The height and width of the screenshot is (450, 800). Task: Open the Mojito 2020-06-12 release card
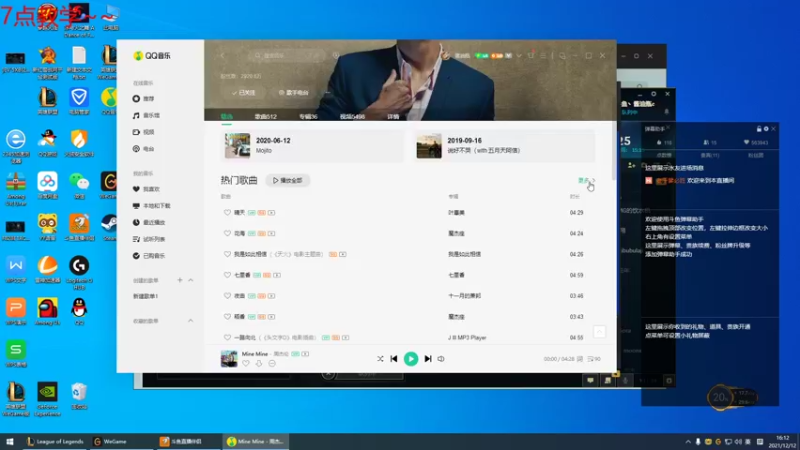(312, 145)
